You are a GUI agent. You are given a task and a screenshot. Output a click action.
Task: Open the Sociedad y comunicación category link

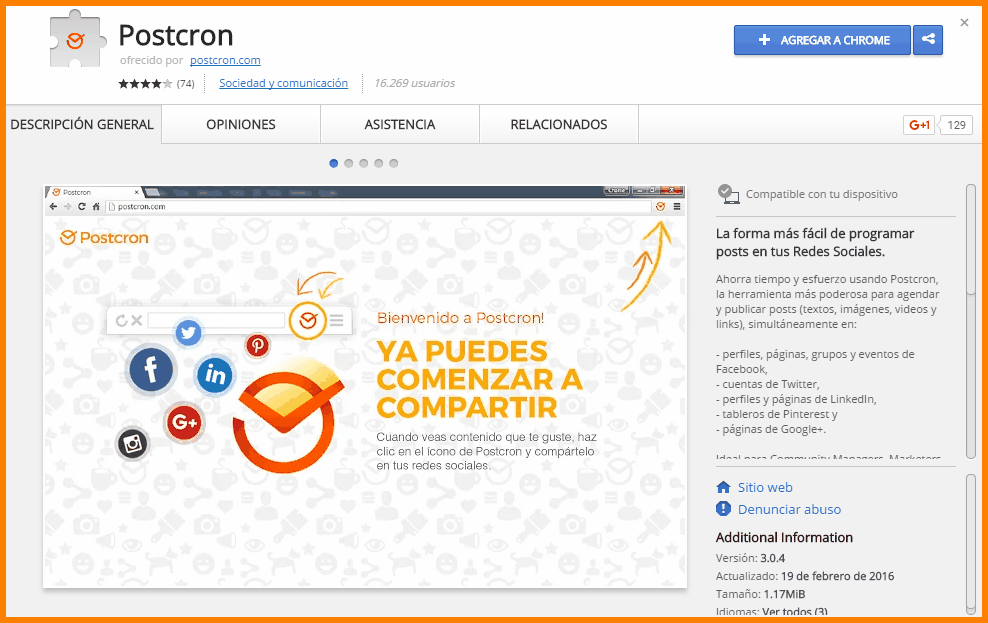[284, 83]
